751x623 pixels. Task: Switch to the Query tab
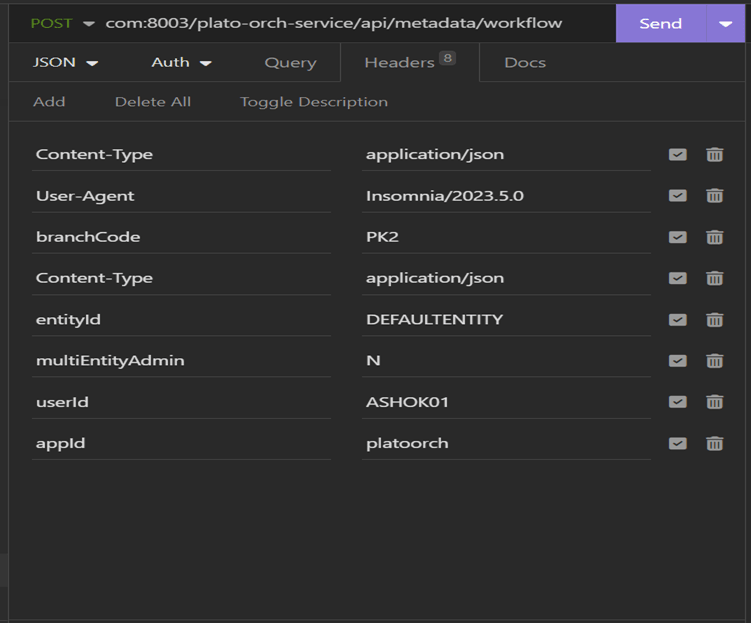290,62
